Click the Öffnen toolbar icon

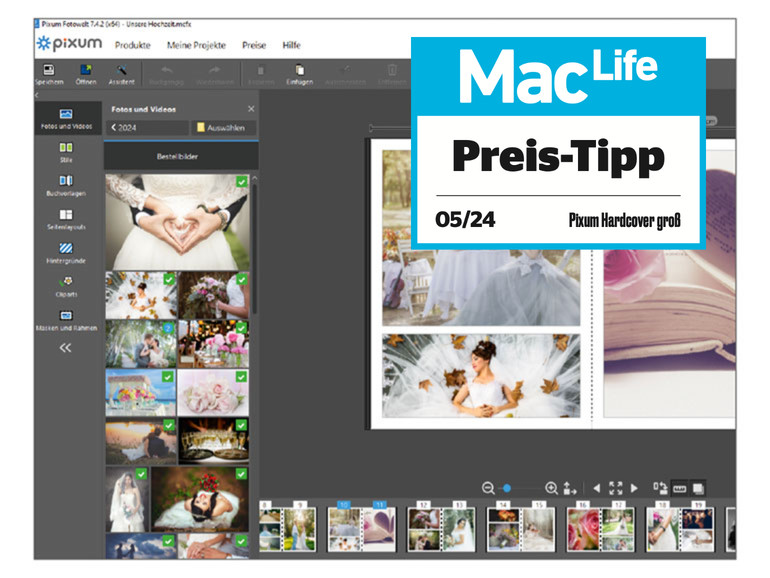[86, 70]
